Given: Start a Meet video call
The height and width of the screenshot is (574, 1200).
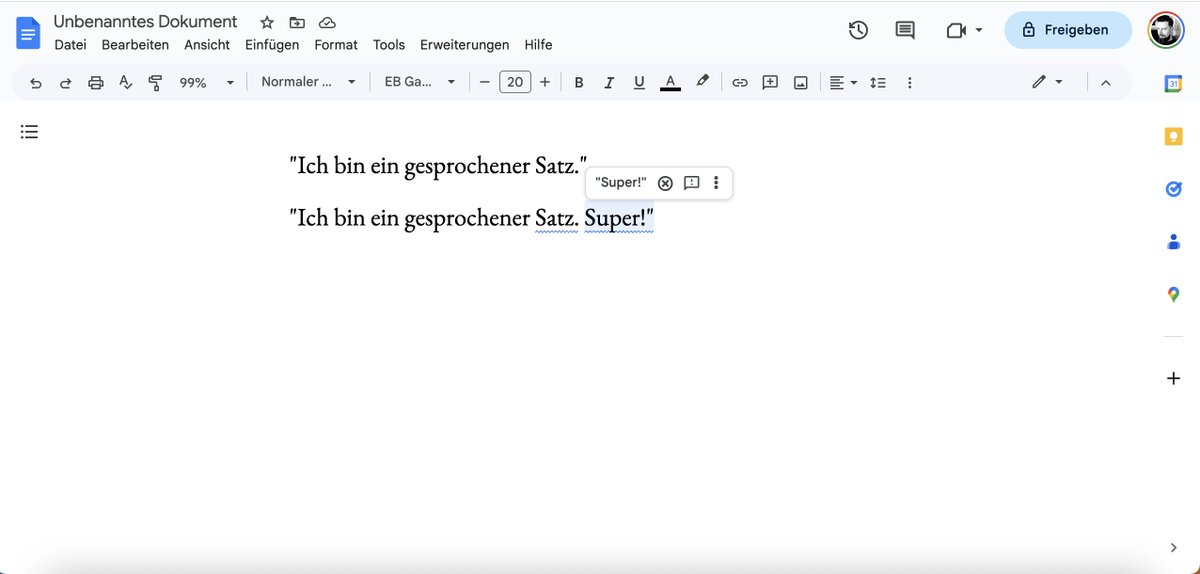Looking at the screenshot, I should pos(956,30).
